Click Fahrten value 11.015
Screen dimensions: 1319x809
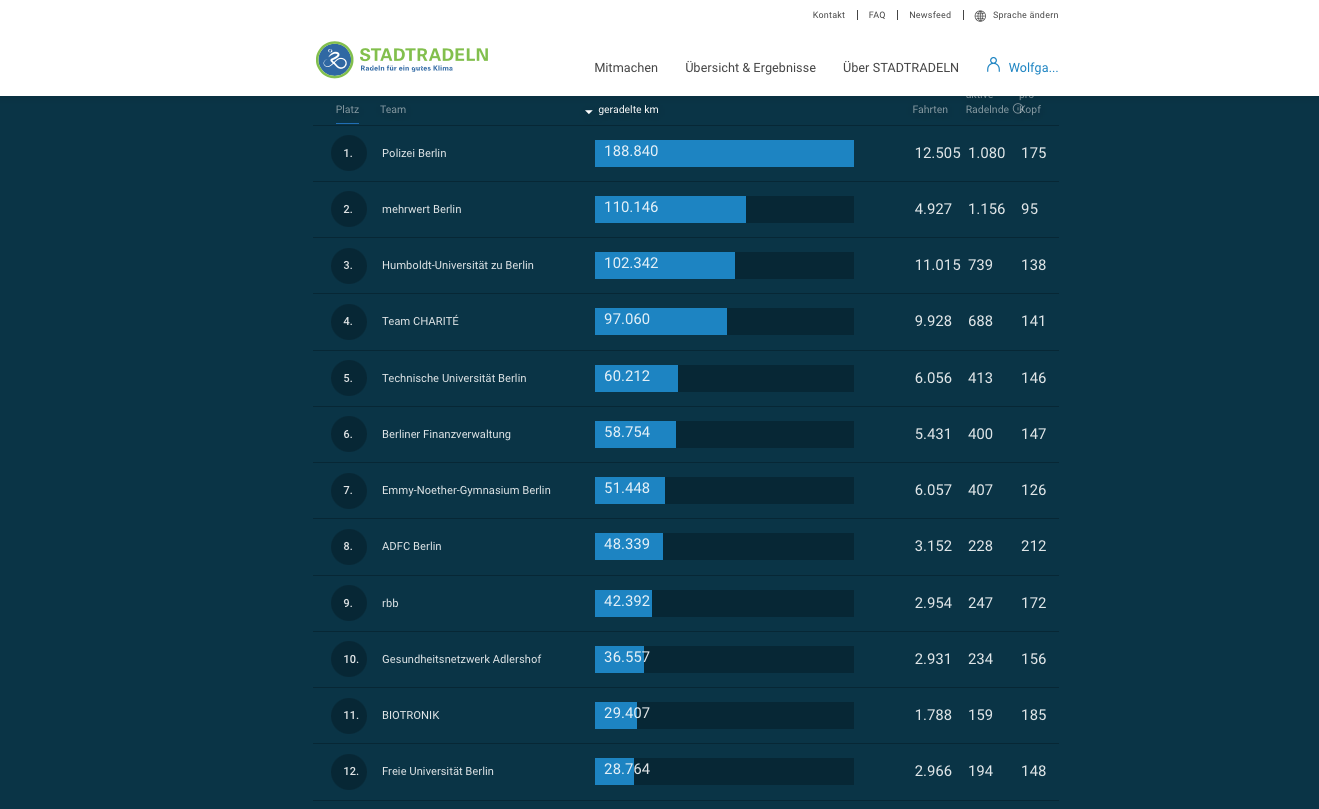click(938, 265)
